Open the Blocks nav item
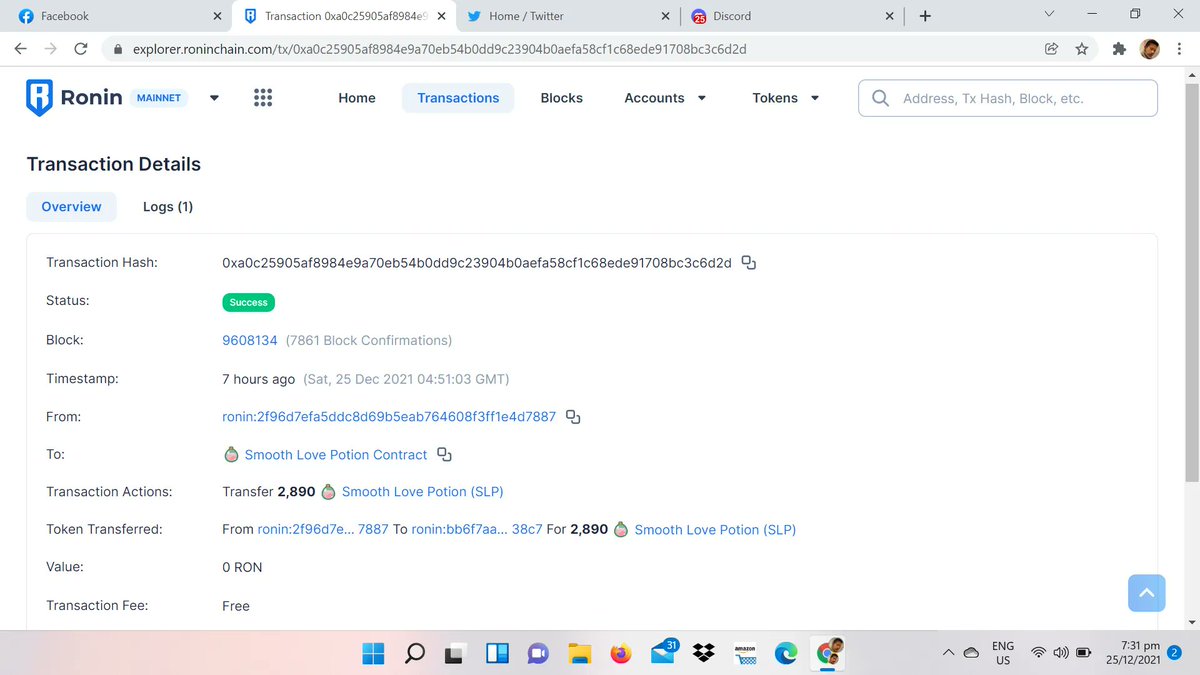The width and height of the screenshot is (1200, 675). coord(562,98)
